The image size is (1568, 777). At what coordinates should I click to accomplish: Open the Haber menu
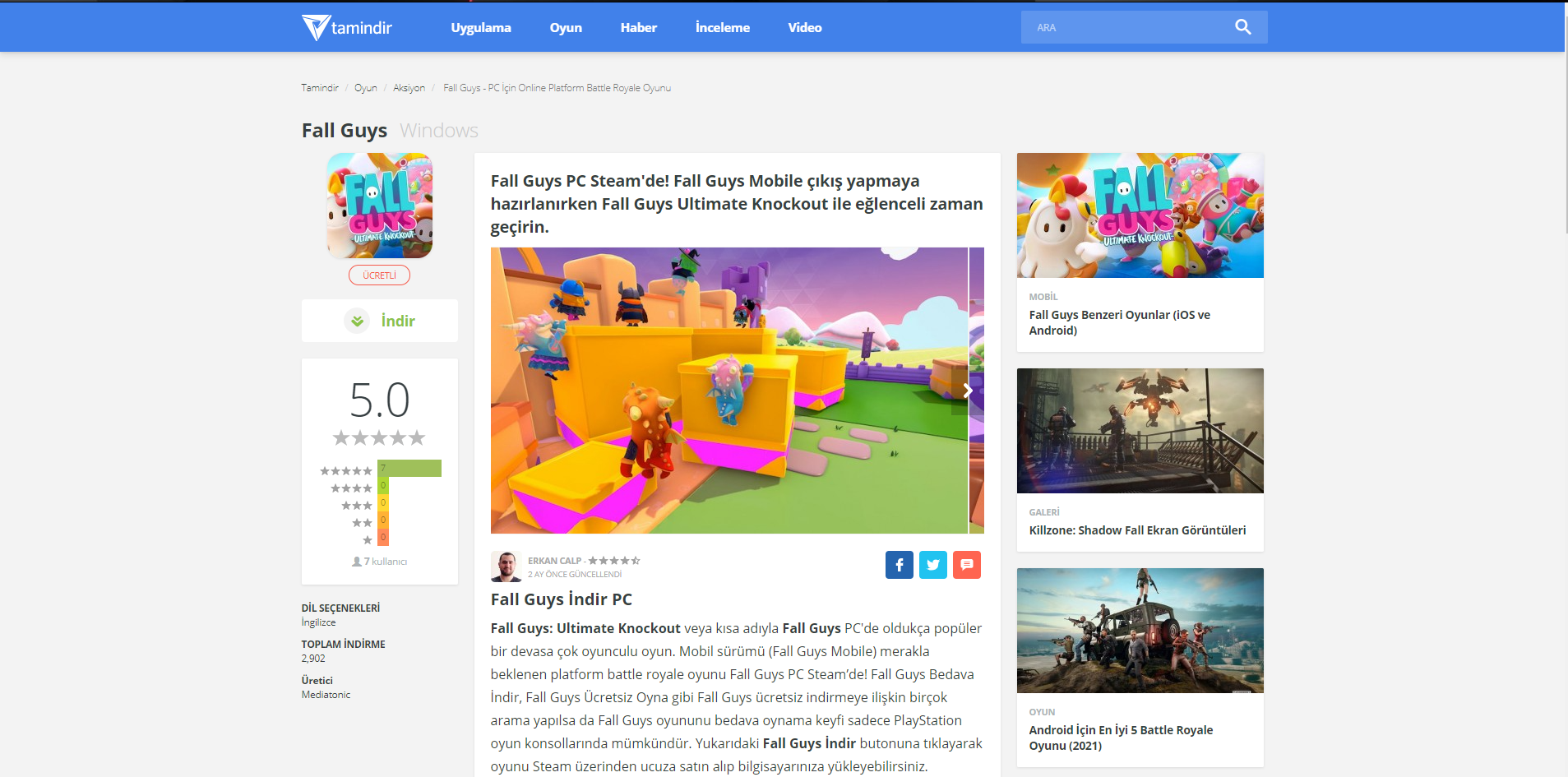pyautogui.click(x=639, y=27)
